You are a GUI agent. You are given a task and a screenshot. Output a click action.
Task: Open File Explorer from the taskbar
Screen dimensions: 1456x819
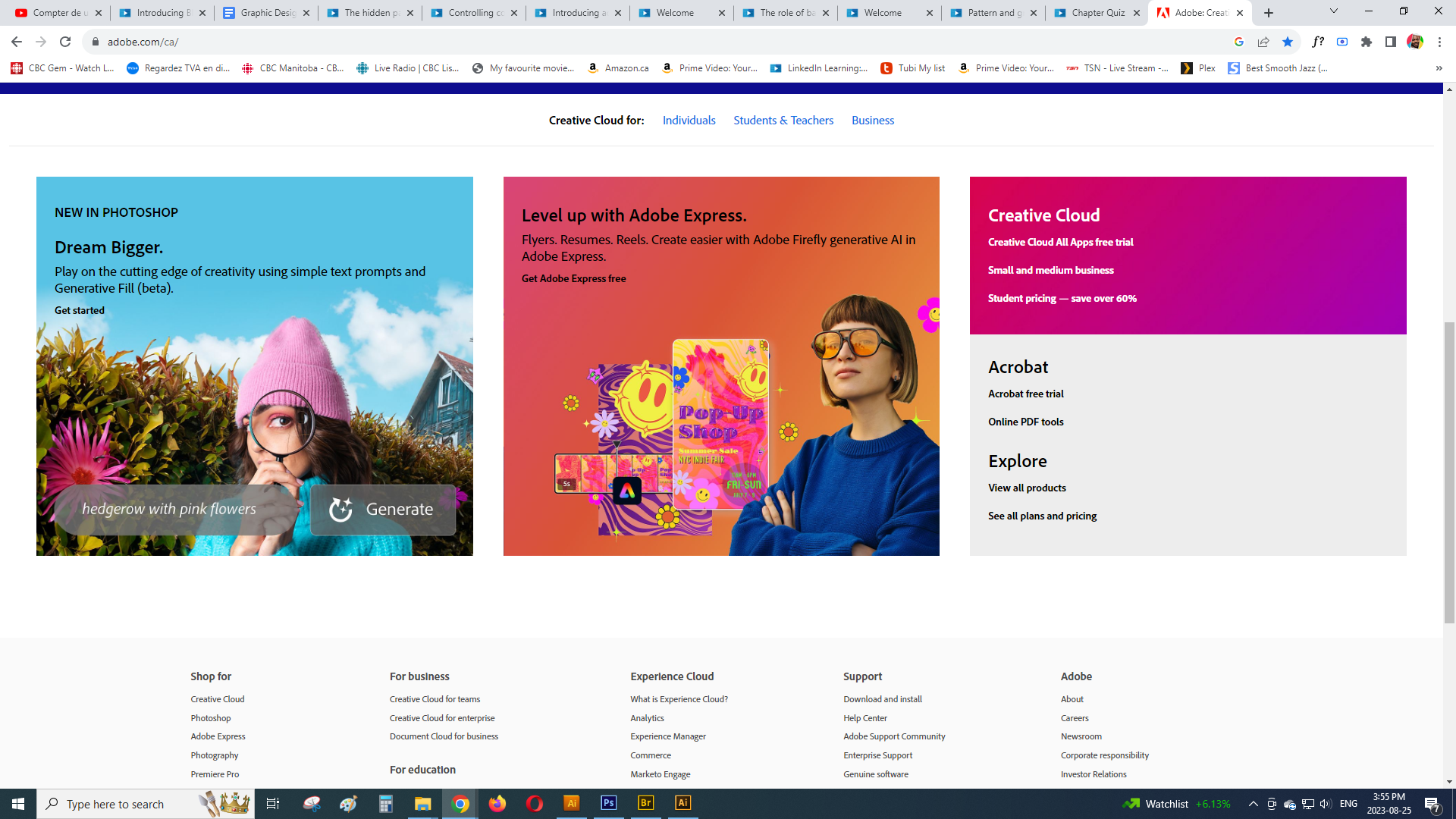point(422,803)
